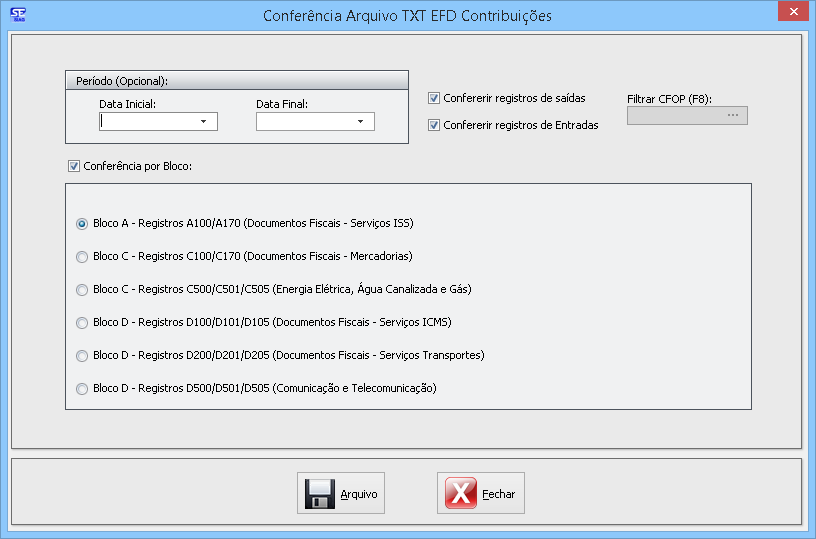
Task: Choose Bloco C Registros C100/C170 Mercadorias
Action: pyautogui.click(x=82, y=257)
